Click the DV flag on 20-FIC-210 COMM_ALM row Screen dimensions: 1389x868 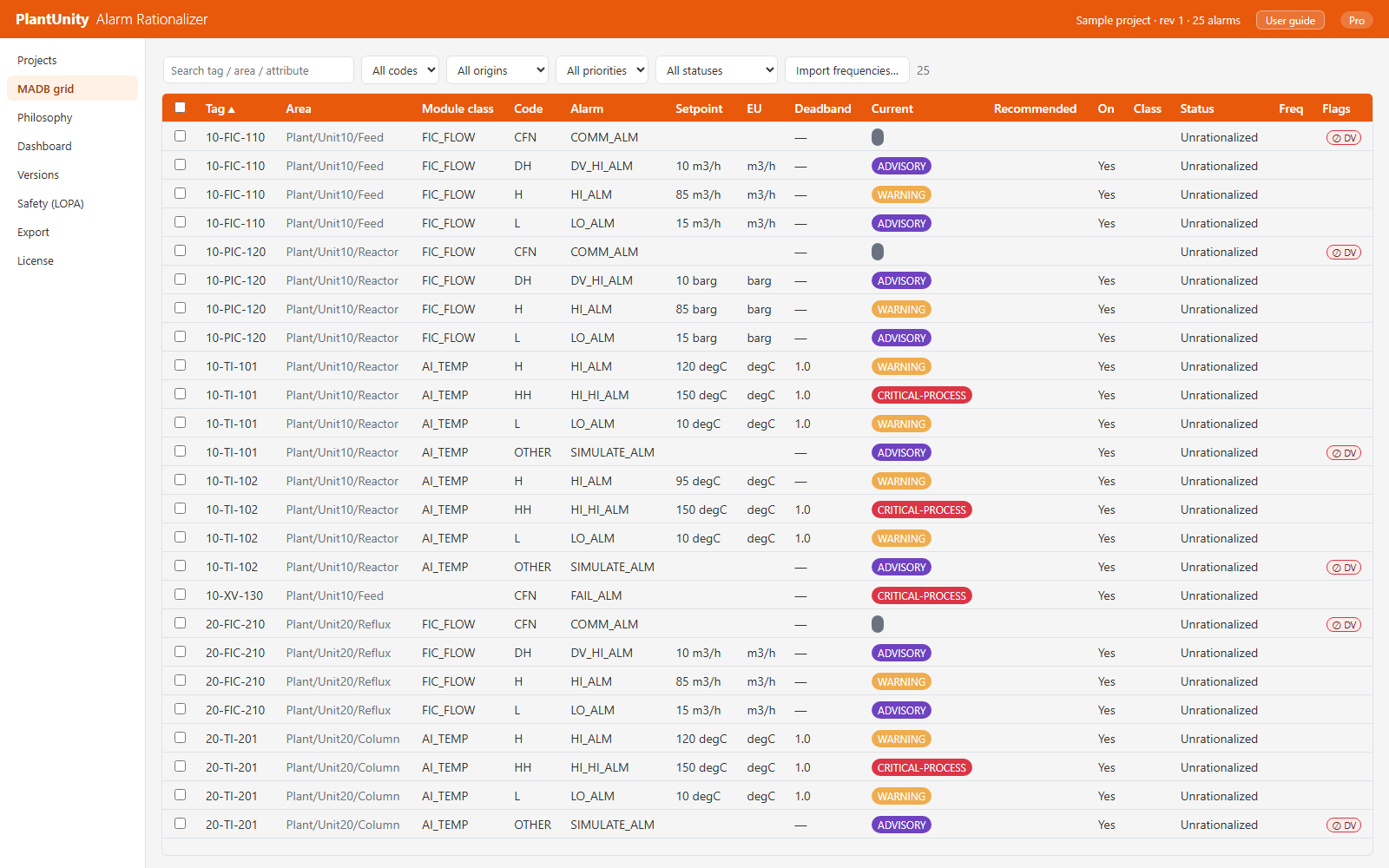[x=1343, y=625]
